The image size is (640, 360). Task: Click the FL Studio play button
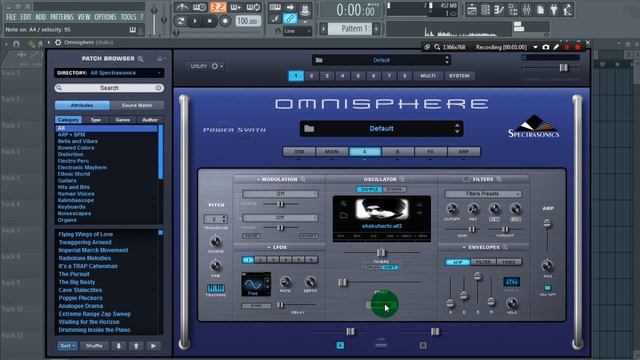pos(195,21)
